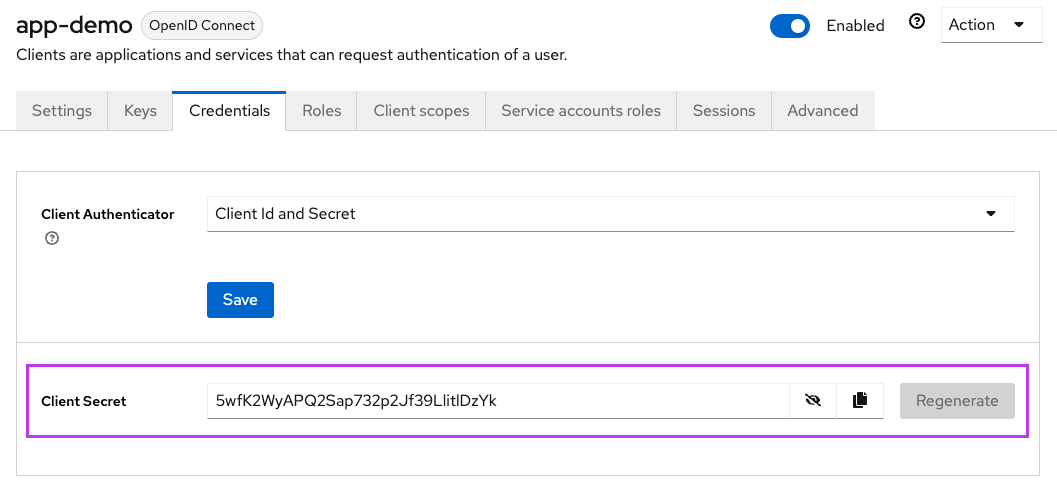Click inside the Client Secret field

pyautogui.click(x=497, y=401)
